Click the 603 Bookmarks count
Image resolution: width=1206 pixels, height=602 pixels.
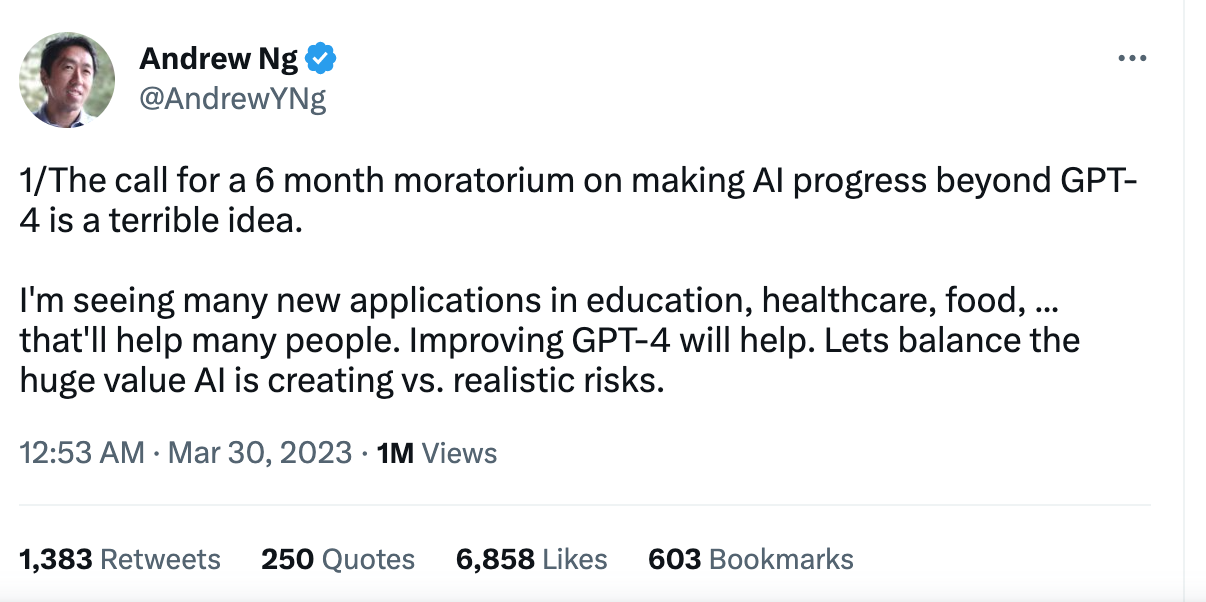pos(750,559)
